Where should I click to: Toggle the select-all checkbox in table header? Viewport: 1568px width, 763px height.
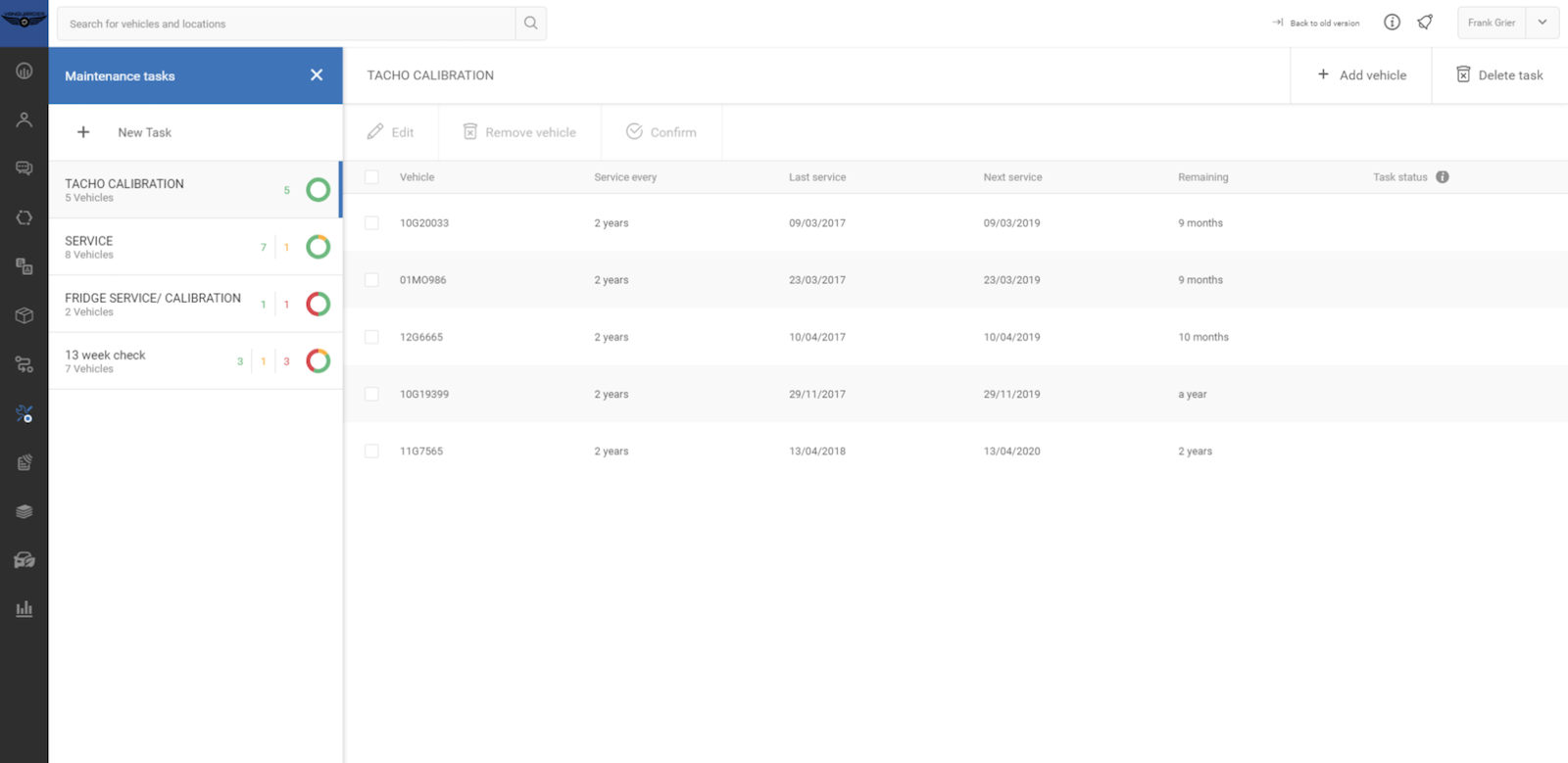(371, 177)
